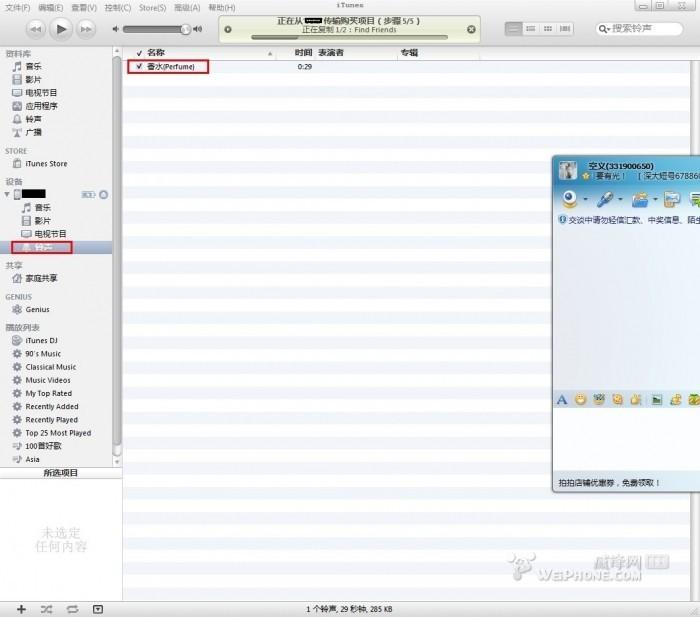Uncheck the 香水(Perfume) ringtone checkbox
The height and width of the screenshot is (617, 700).
(x=139, y=67)
